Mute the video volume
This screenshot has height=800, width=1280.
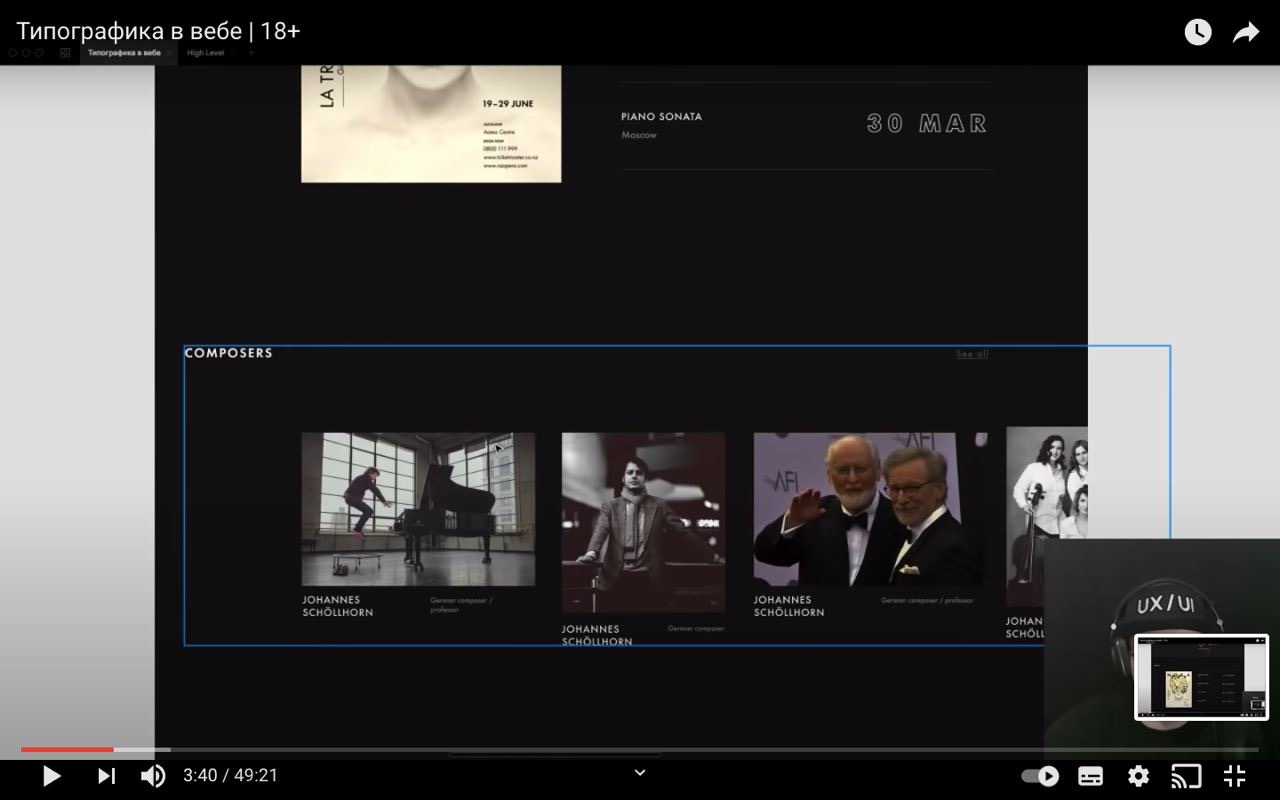click(x=153, y=775)
